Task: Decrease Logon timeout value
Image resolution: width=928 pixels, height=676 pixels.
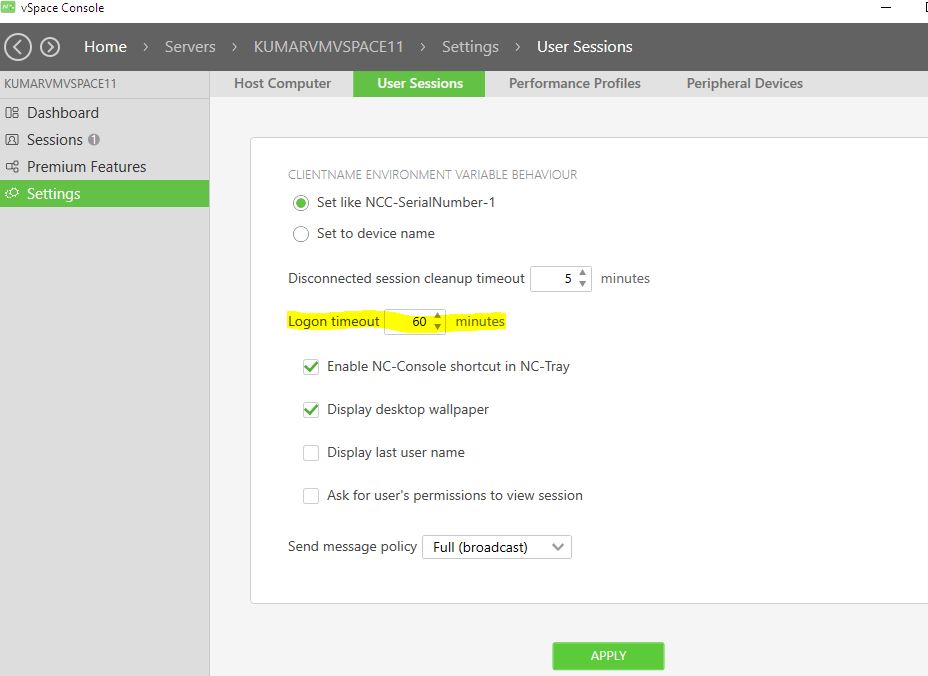Action: [x=437, y=327]
